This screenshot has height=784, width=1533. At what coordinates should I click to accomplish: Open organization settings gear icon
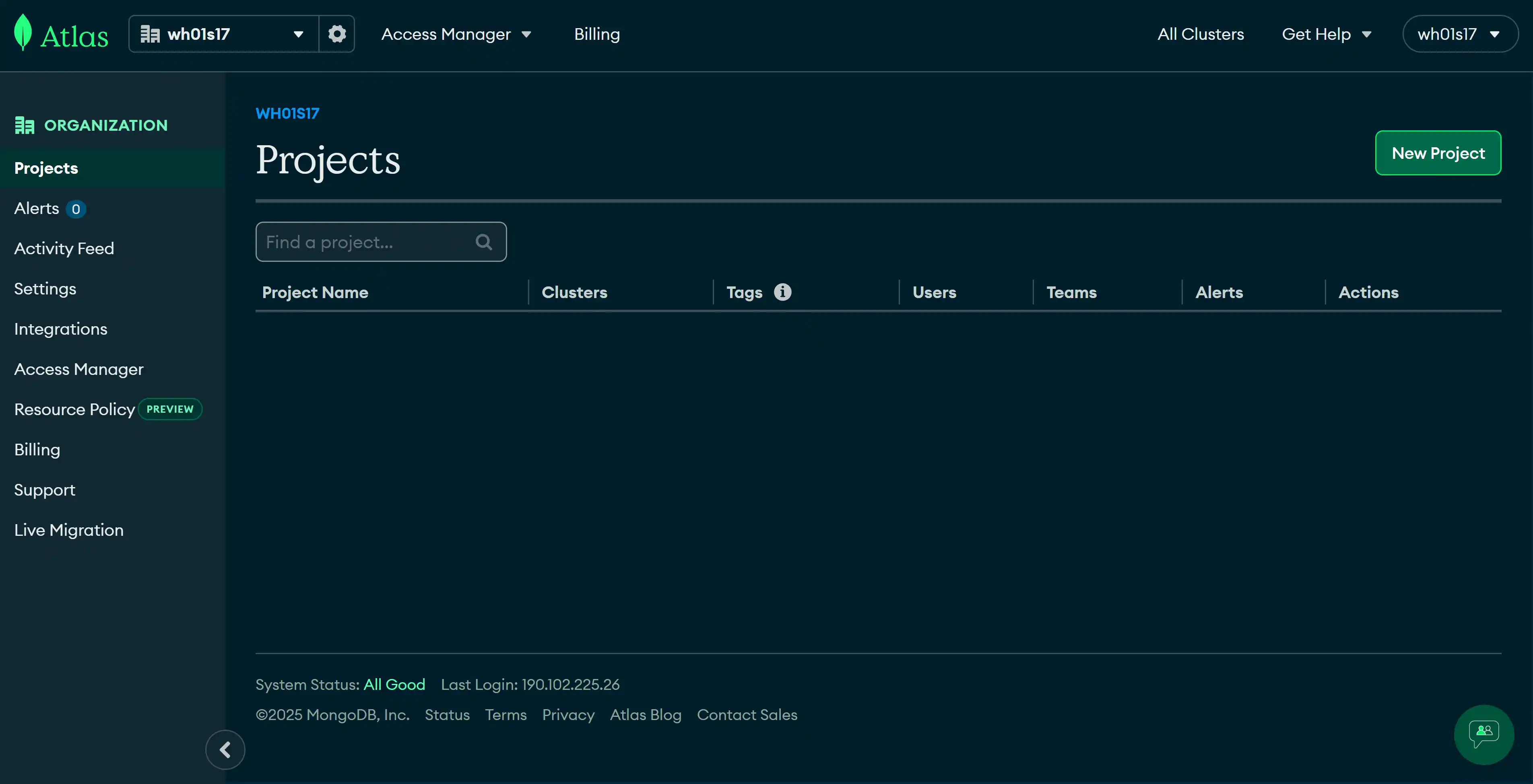[x=337, y=34]
